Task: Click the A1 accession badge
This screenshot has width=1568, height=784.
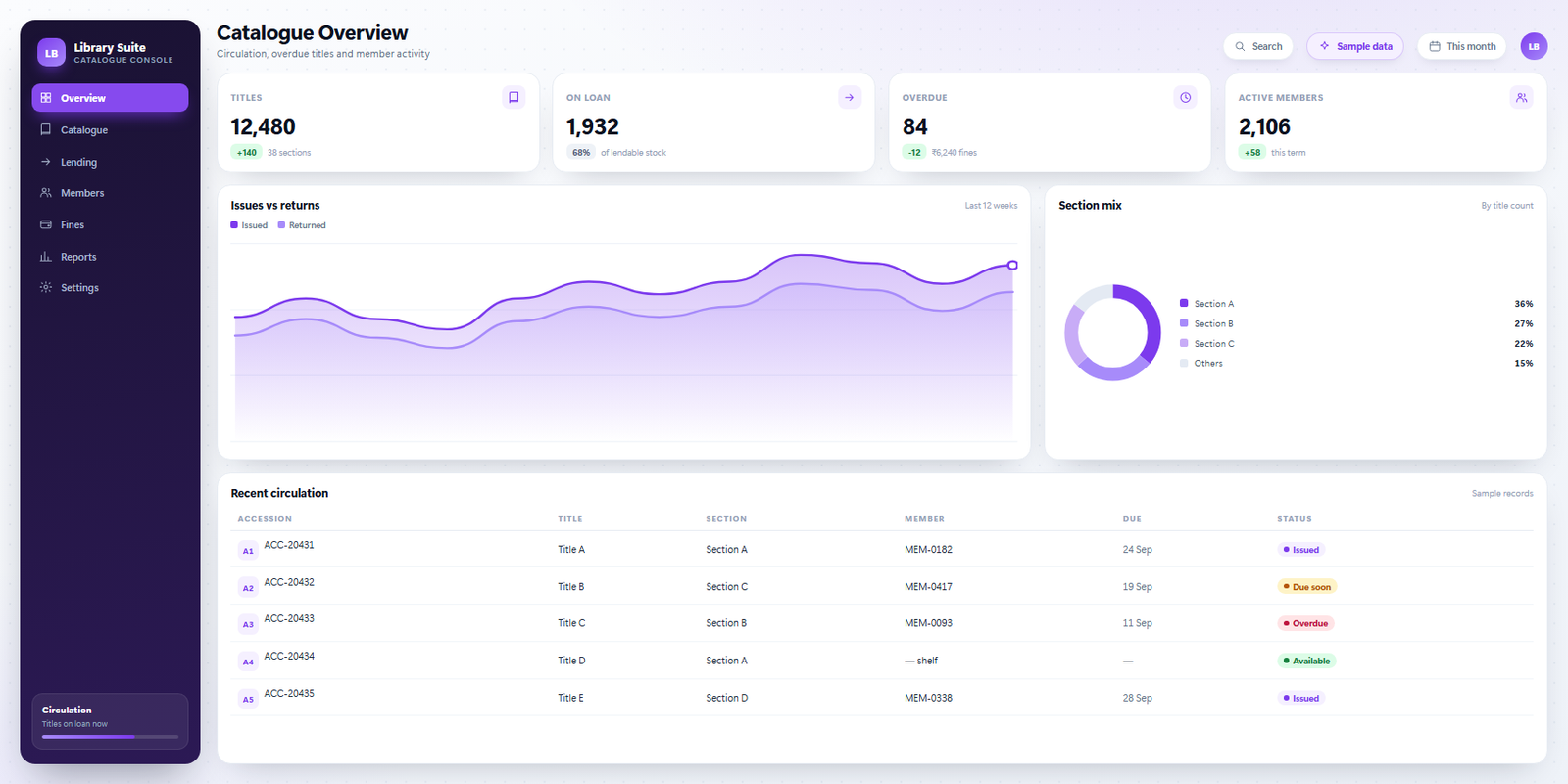Action: (x=248, y=551)
